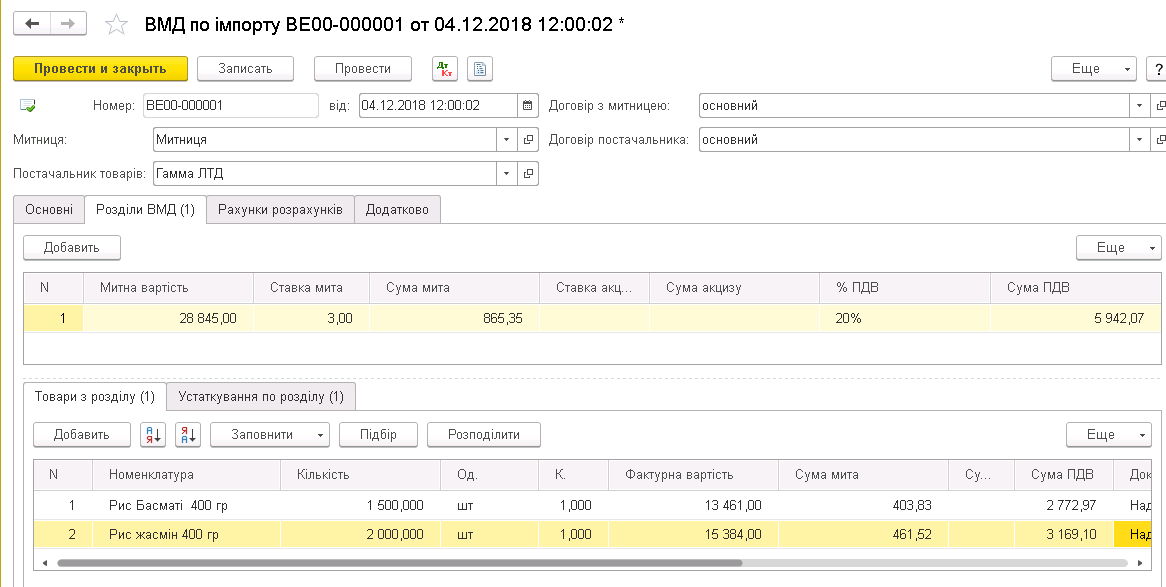Click the Номенклатура column header
Screen dimensions: 1166x587
186,475
